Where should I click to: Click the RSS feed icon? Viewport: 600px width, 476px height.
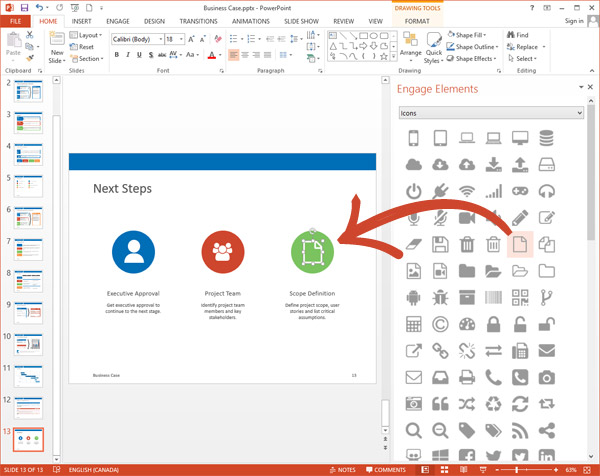pos(520,430)
